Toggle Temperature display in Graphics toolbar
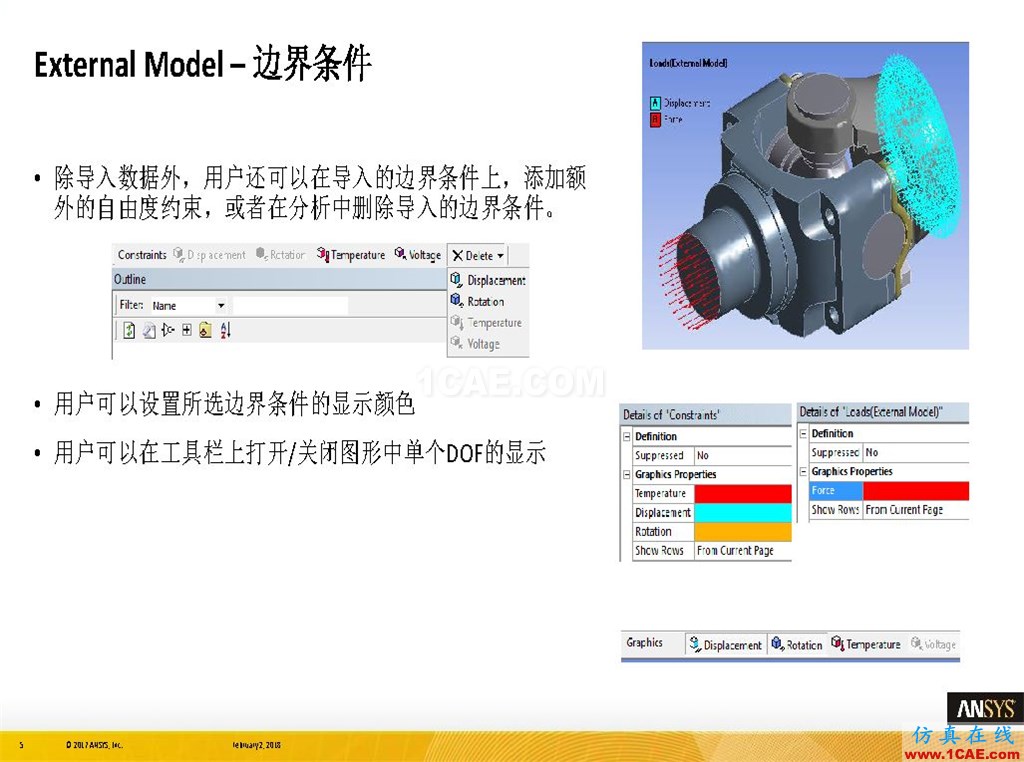Image resolution: width=1024 pixels, height=762 pixels. tap(866, 644)
